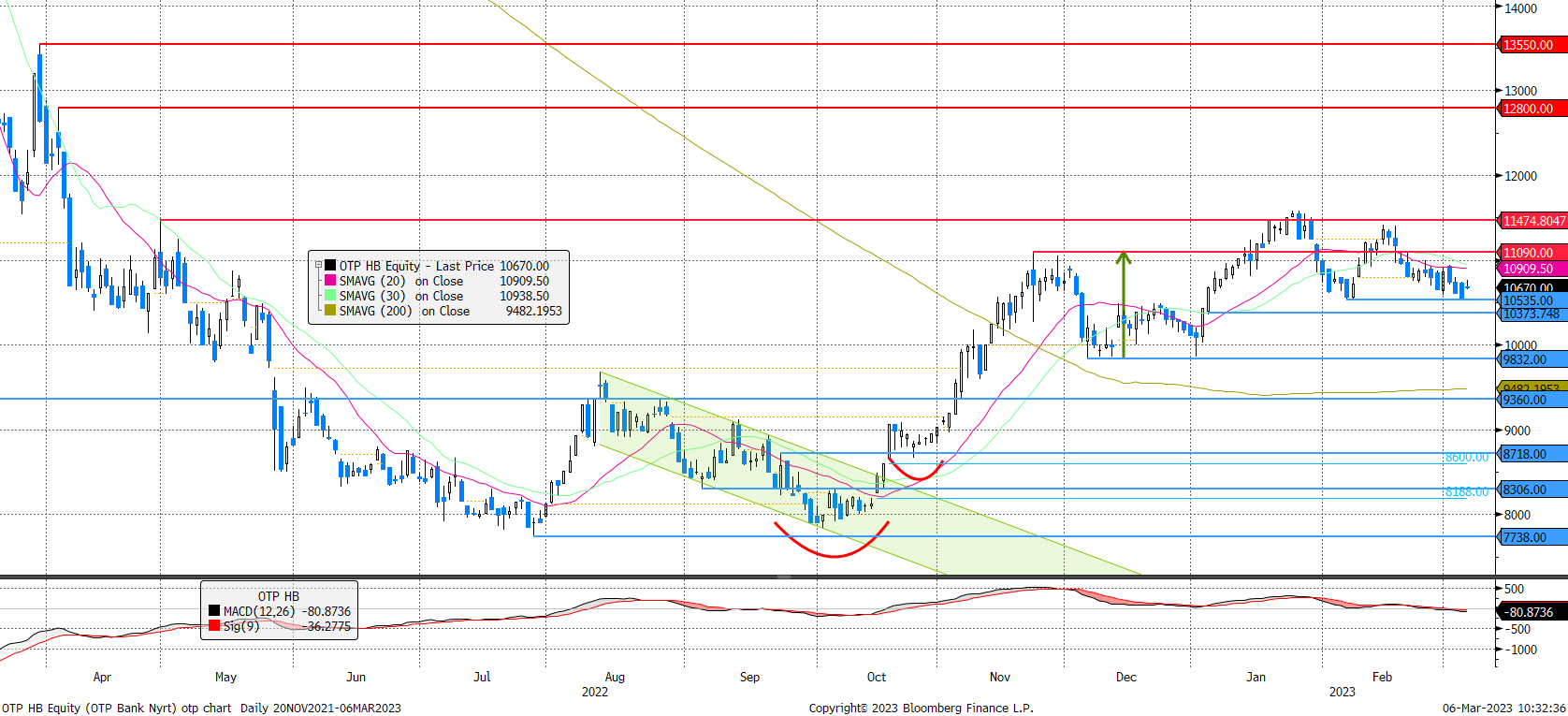
Task: Click the black OTP HB Equity swatch
Action: 330,266
